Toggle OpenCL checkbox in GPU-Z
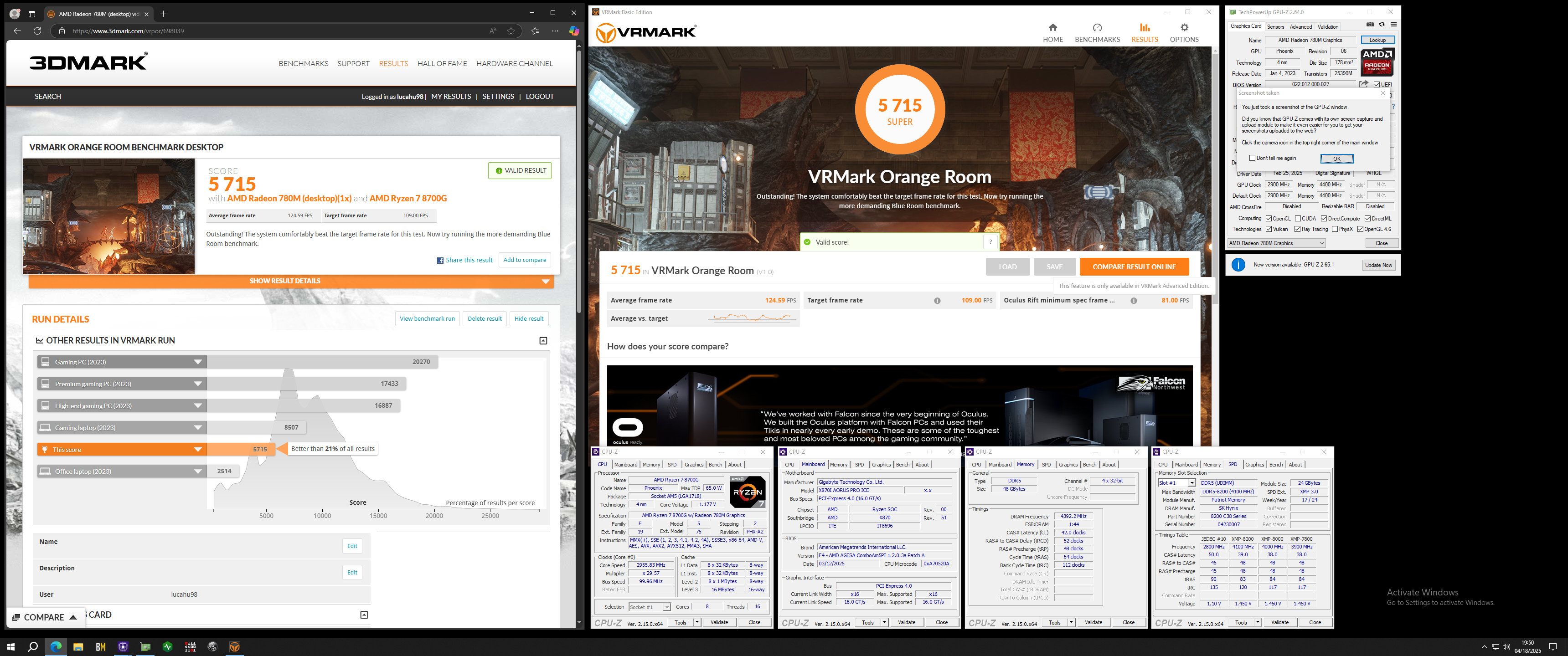Image resolution: width=1568 pixels, height=656 pixels. coord(1269,219)
